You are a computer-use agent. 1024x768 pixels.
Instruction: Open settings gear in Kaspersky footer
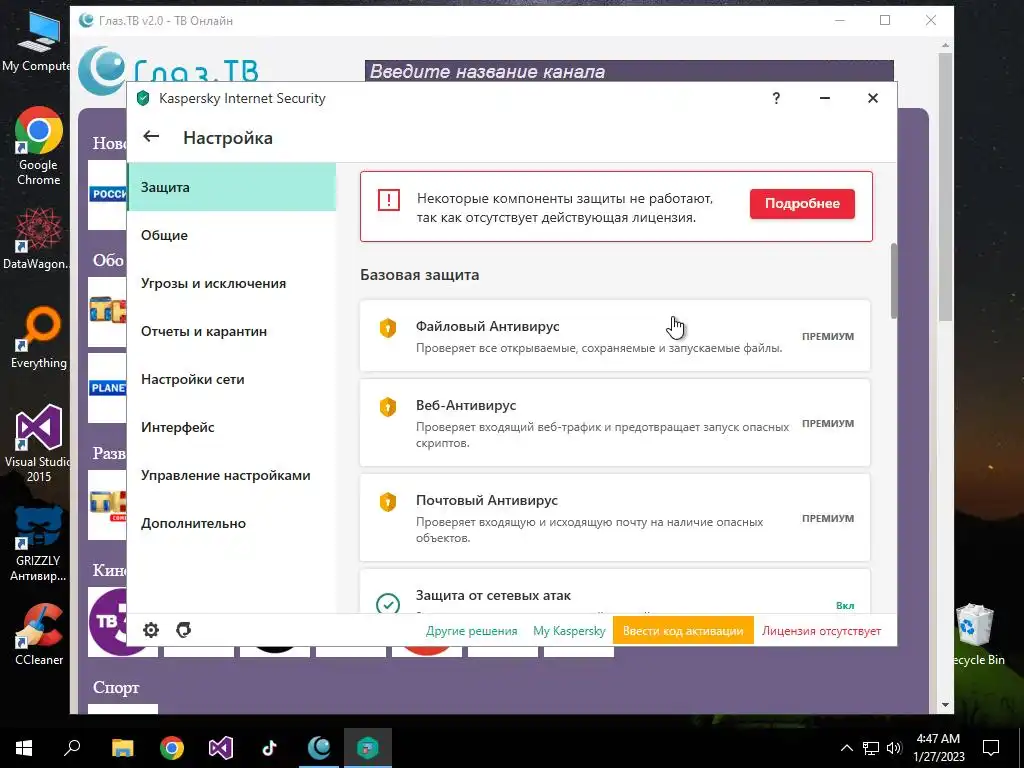pos(151,630)
